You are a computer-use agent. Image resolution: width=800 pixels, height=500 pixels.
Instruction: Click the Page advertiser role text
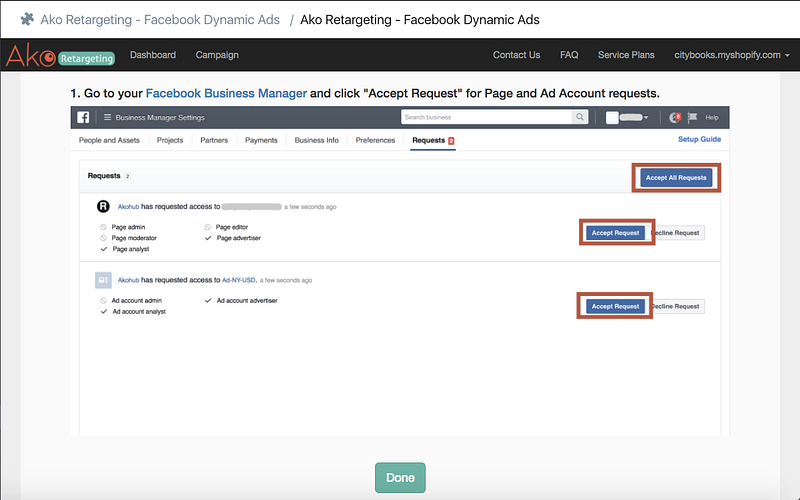(239, 238)
